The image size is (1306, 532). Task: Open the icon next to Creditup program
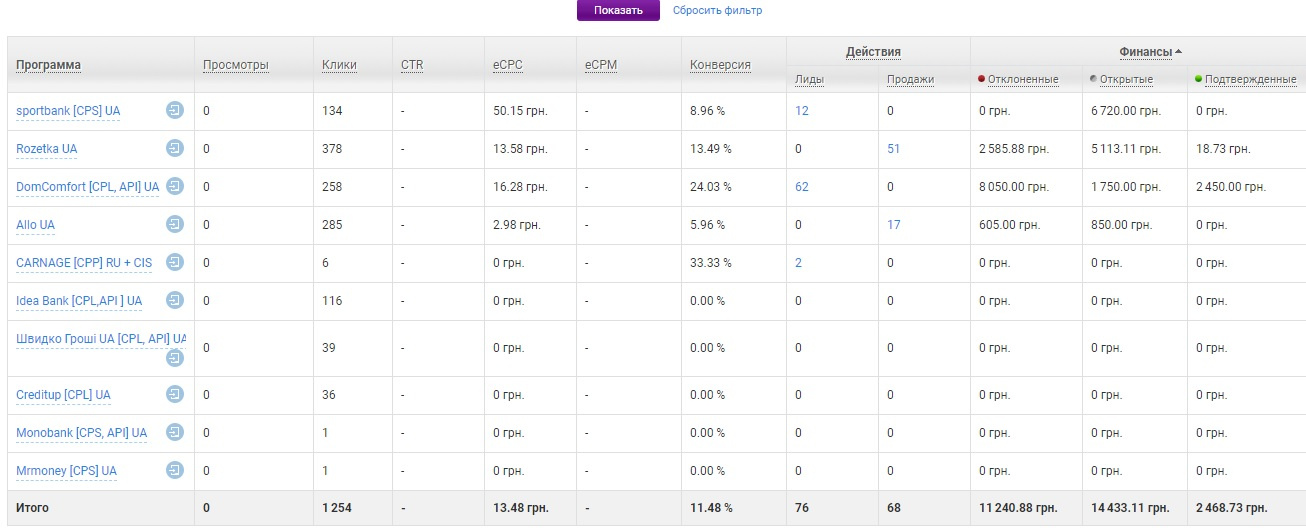click(175, 394)
